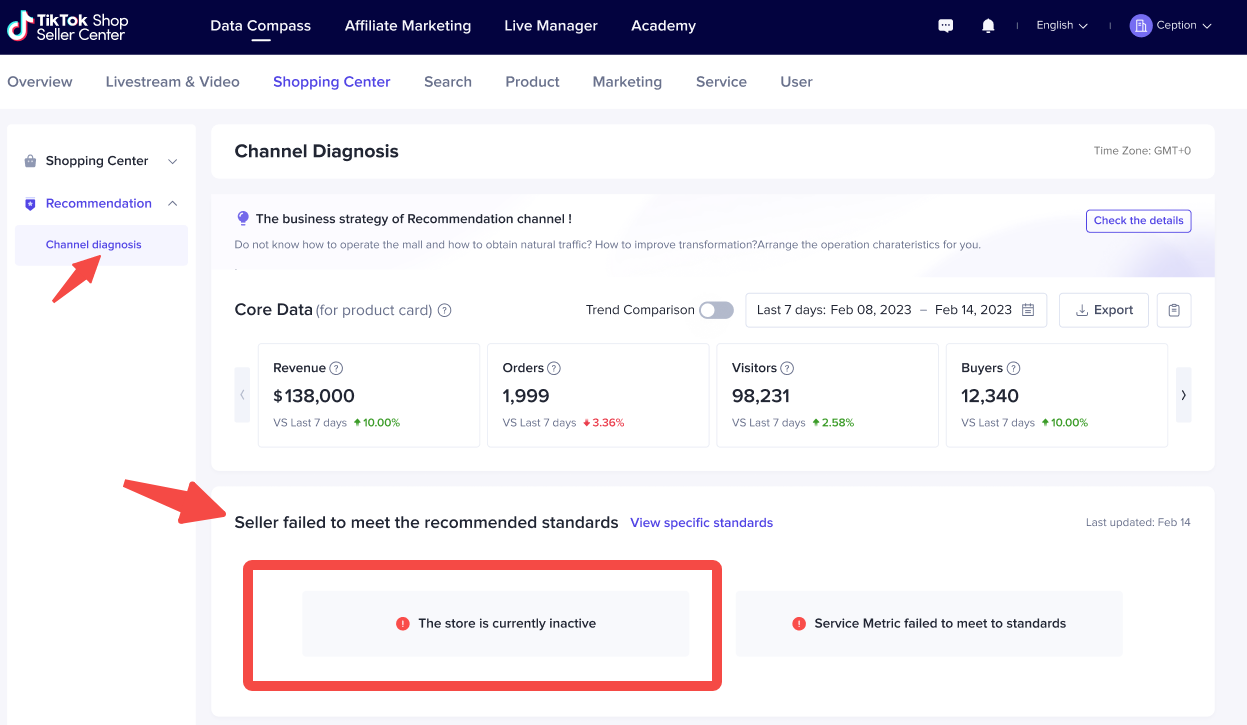Open the Affiliate Marketing menu

coord(407,26)
